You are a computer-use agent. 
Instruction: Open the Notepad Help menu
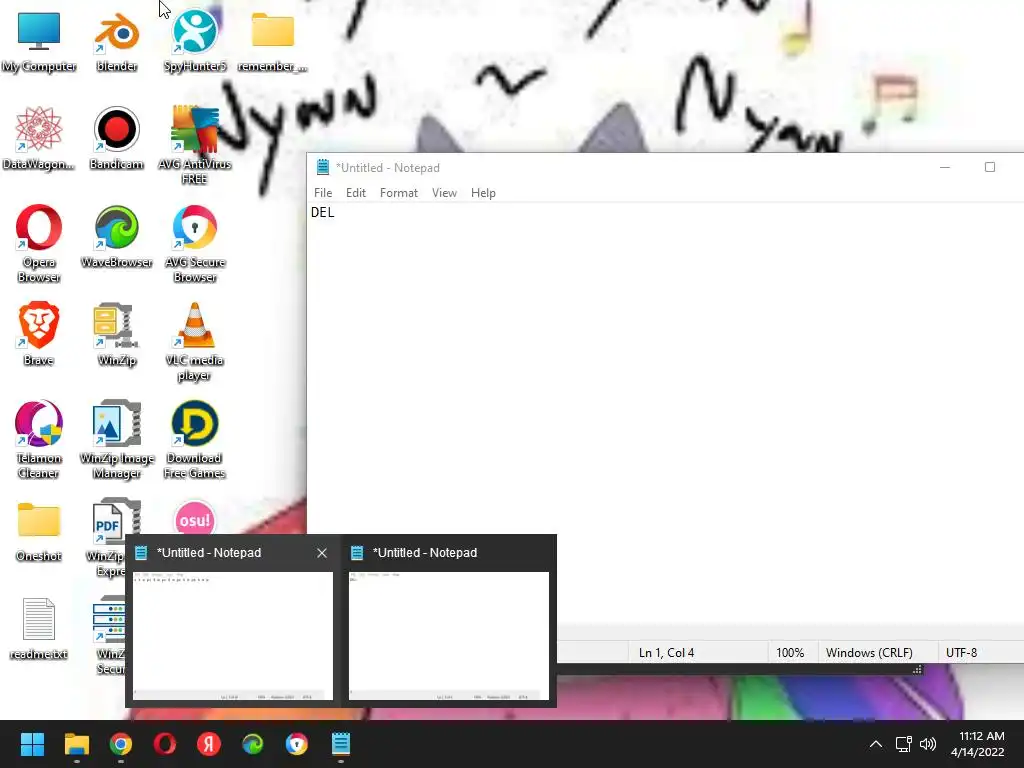(x=483, y=193)
